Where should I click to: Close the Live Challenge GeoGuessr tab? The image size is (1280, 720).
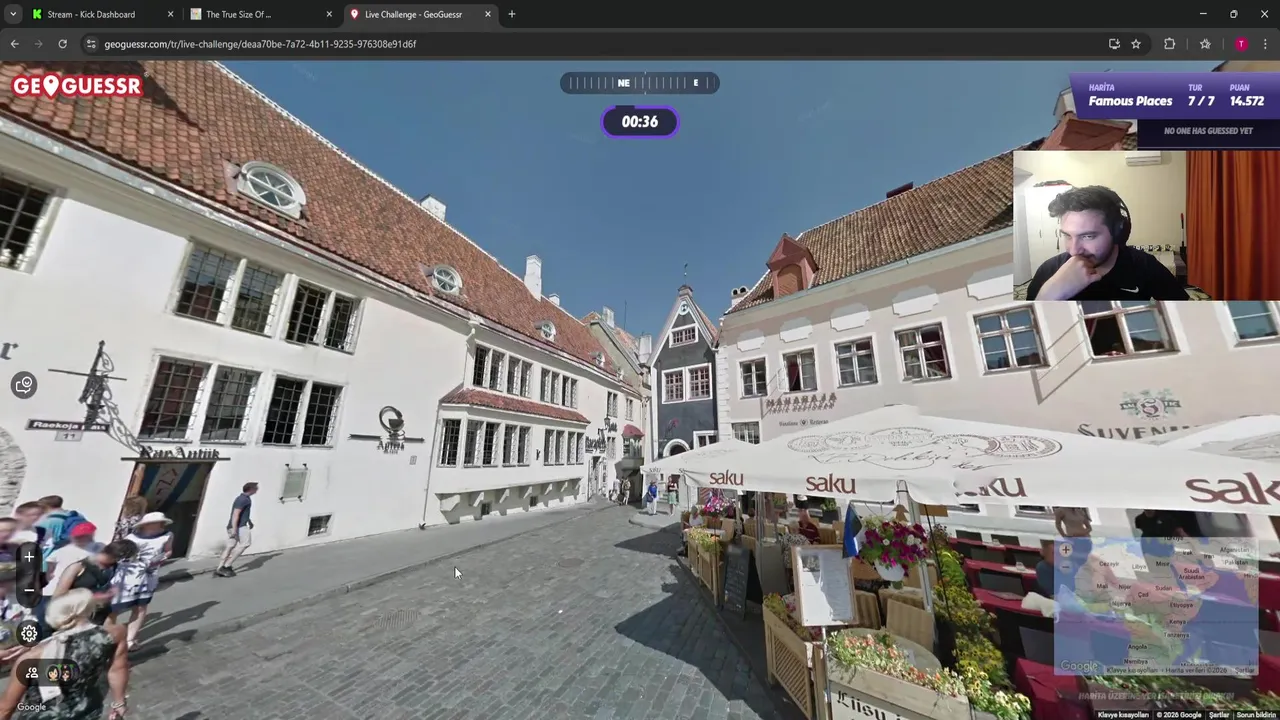click(488, 14)
